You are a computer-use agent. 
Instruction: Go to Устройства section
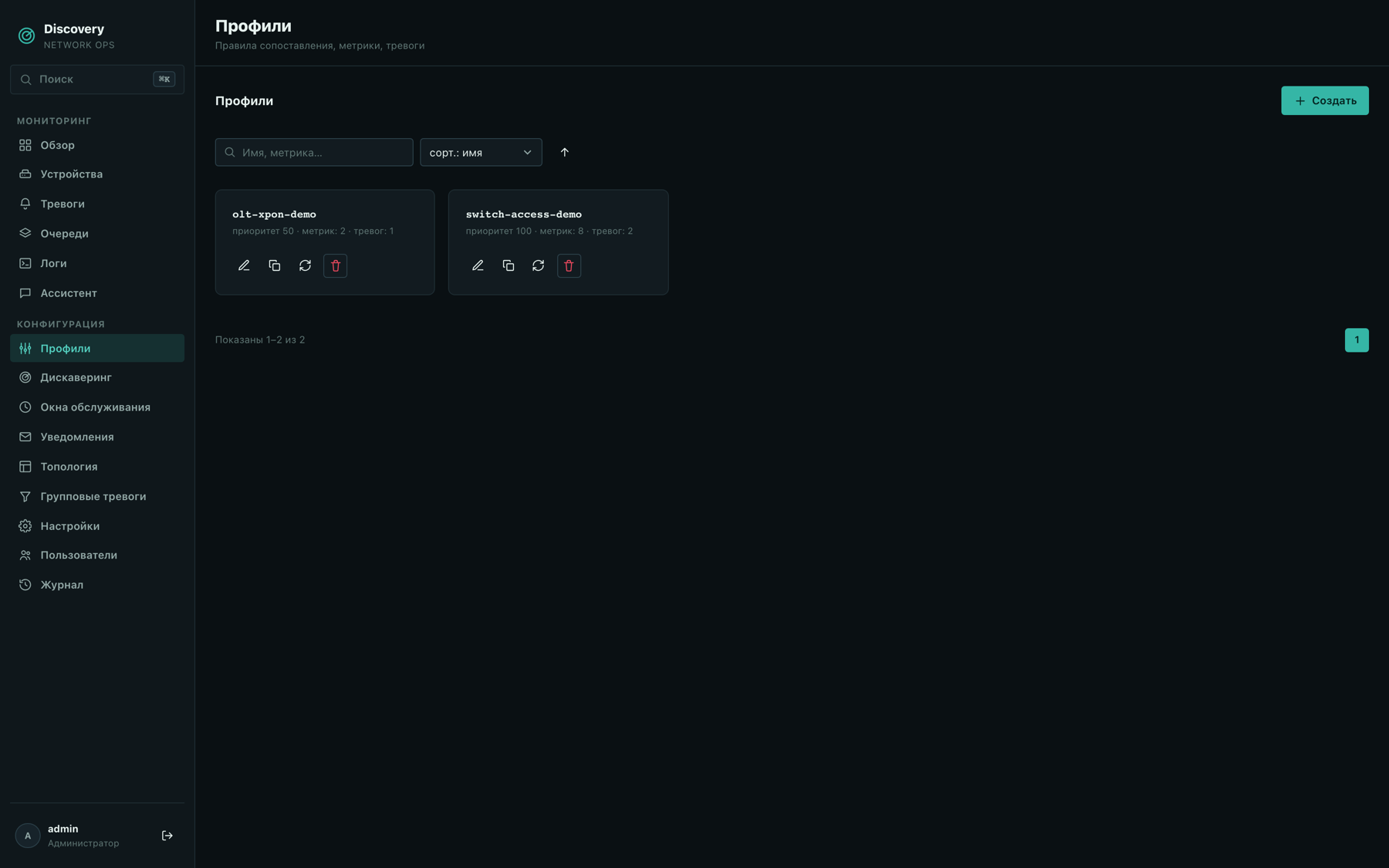[97, 174]
